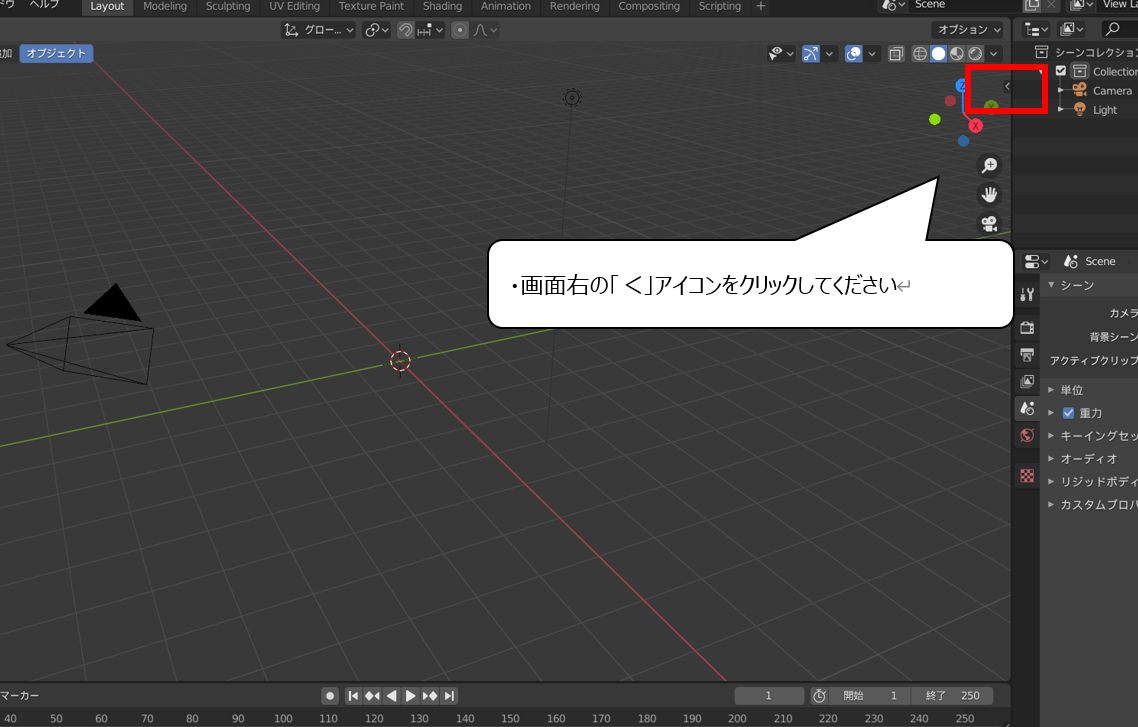Select rendered viewport shading icon
This screenshot has width=1138, height=727.
[x=975, y=54]
